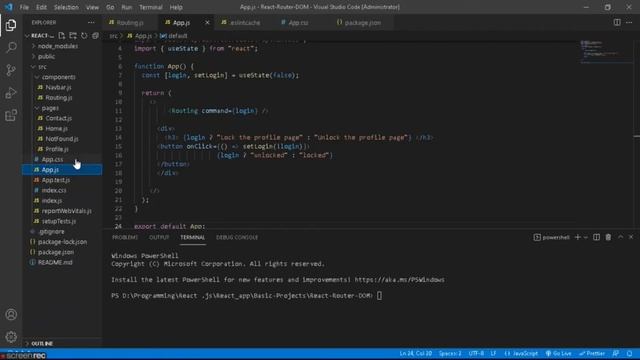
Task: Open the Help menu
Action: 176,7
